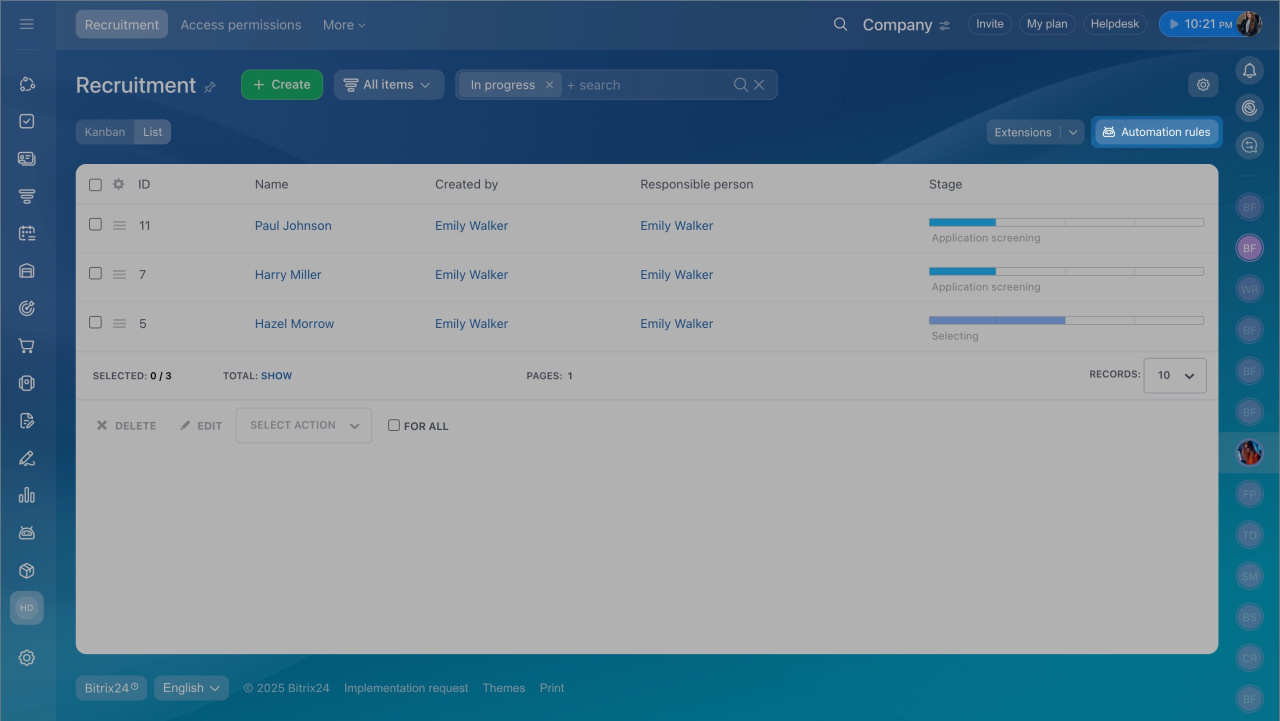This screenshot has height=721, width=1280.
Task: Switch to the Kanban view tab
Action: 105,132
